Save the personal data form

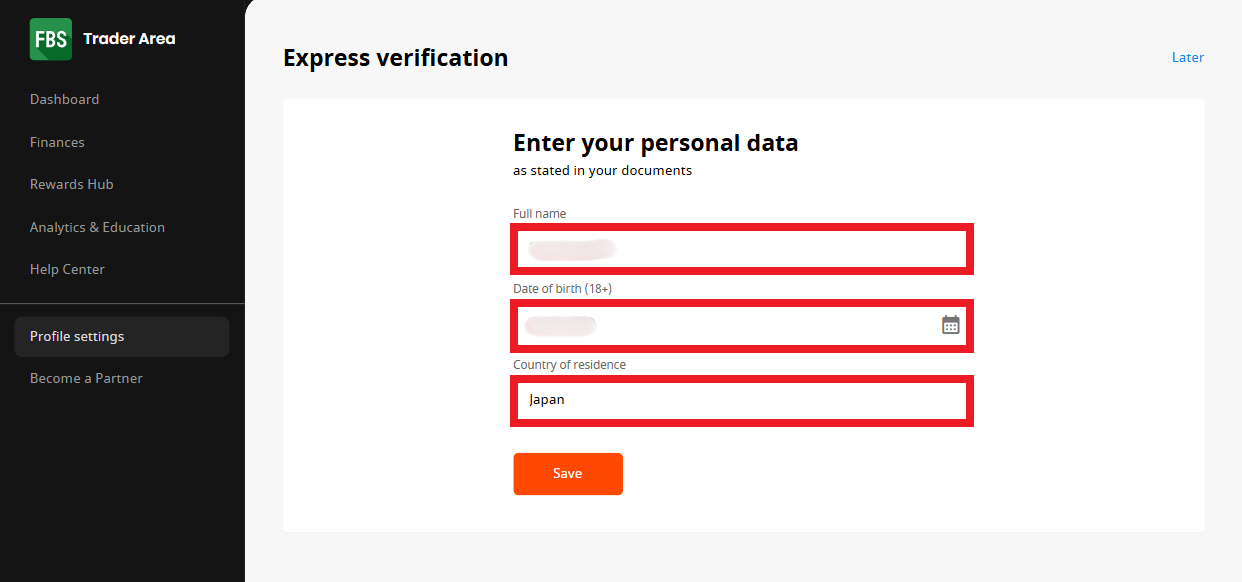(x=568, y=474)
